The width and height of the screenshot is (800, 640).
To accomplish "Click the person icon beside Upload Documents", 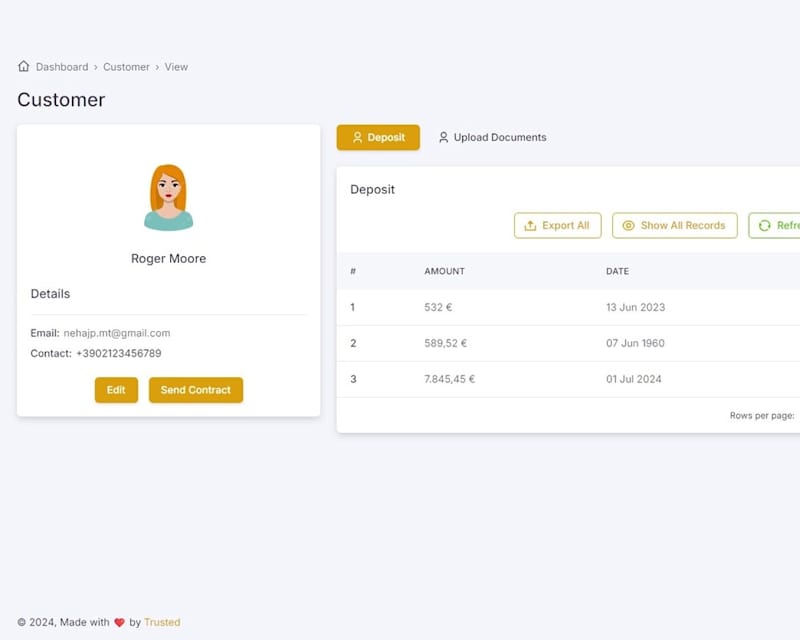I will [443, 137].
